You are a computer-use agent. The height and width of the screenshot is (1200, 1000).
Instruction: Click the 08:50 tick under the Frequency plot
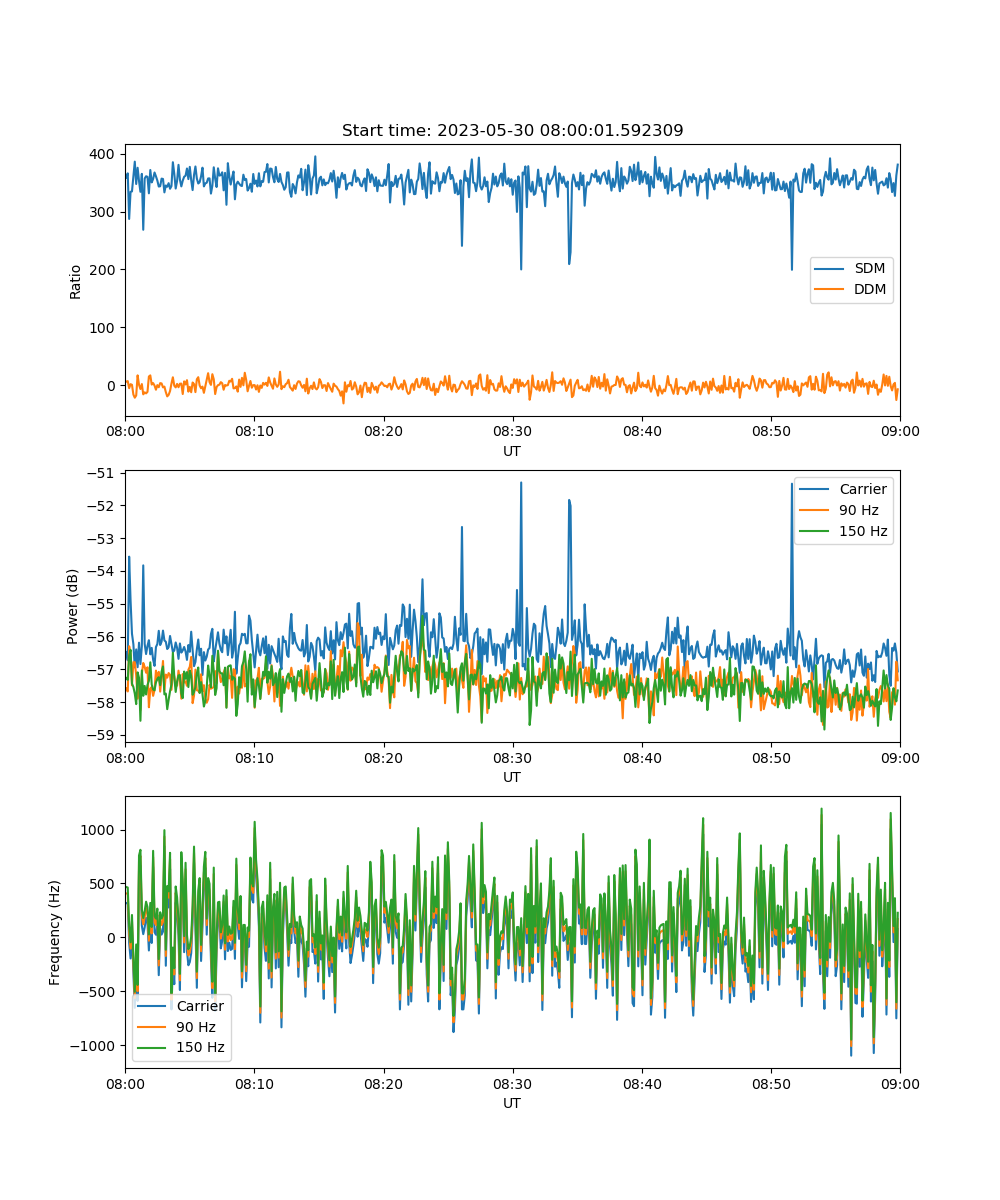[x=770, y=1084]
